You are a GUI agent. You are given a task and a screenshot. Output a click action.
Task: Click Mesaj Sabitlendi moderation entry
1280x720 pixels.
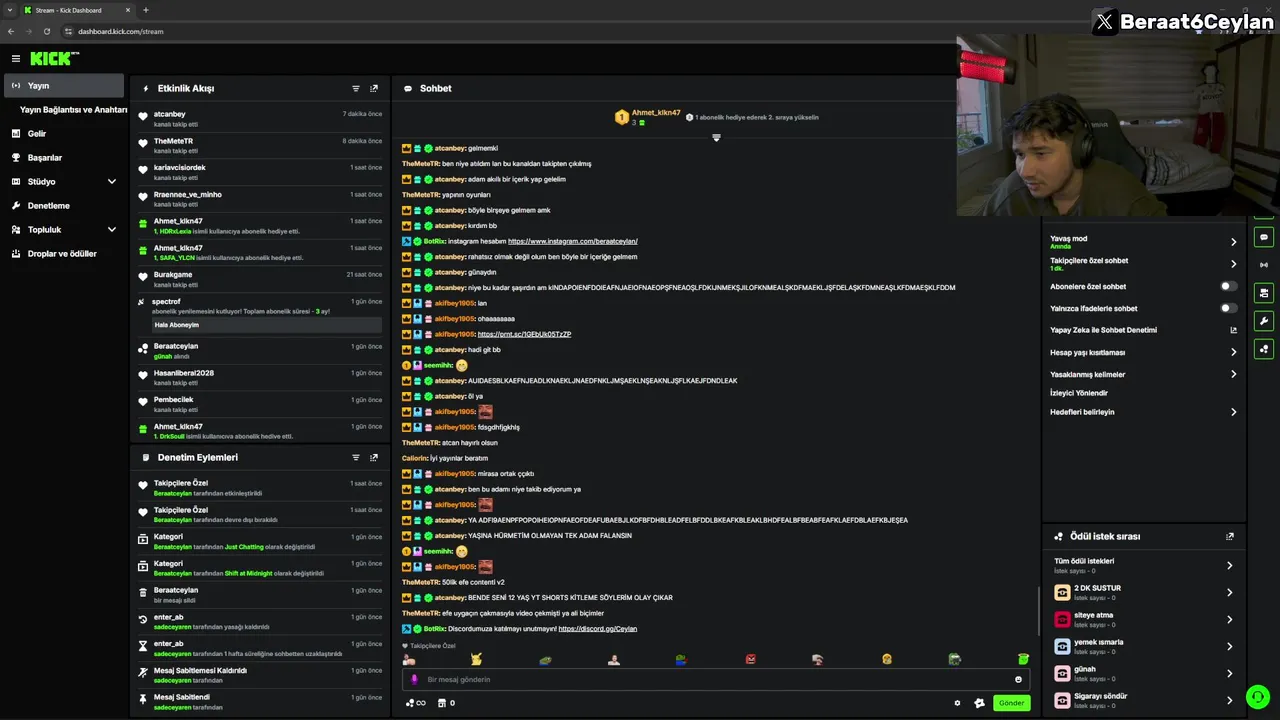[x=260, y=702]
